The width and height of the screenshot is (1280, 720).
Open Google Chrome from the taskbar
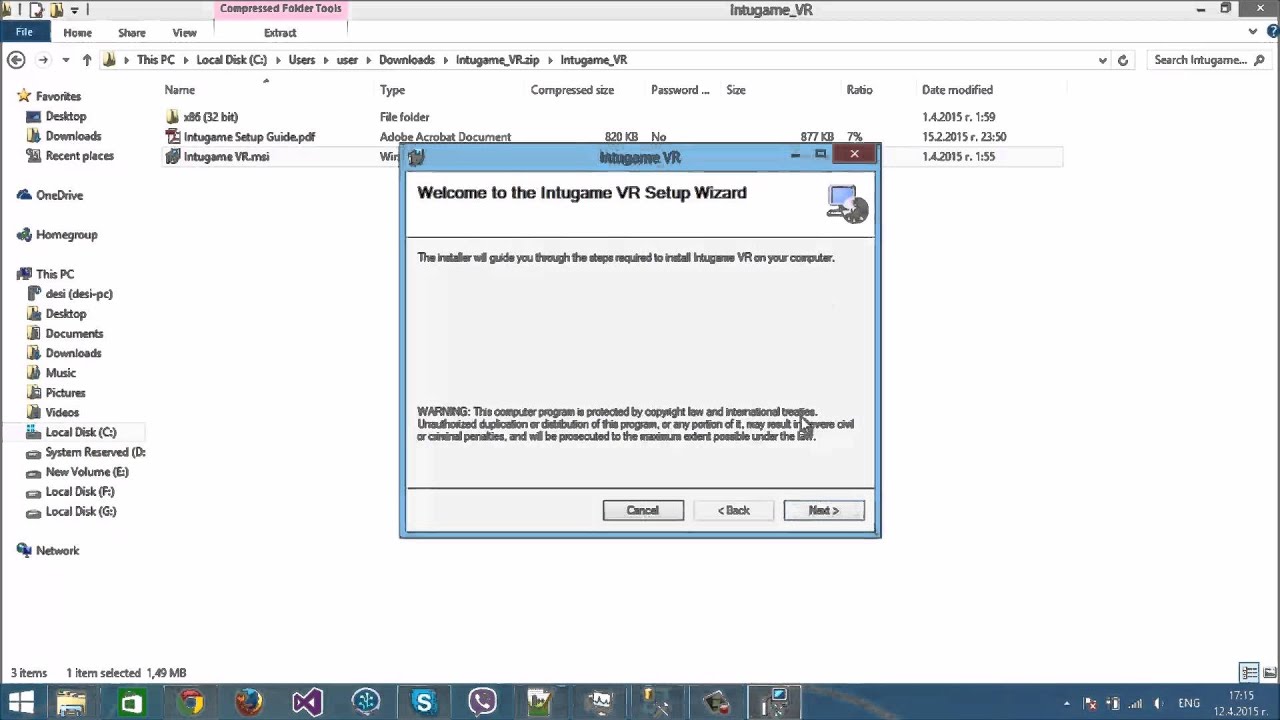190,703
